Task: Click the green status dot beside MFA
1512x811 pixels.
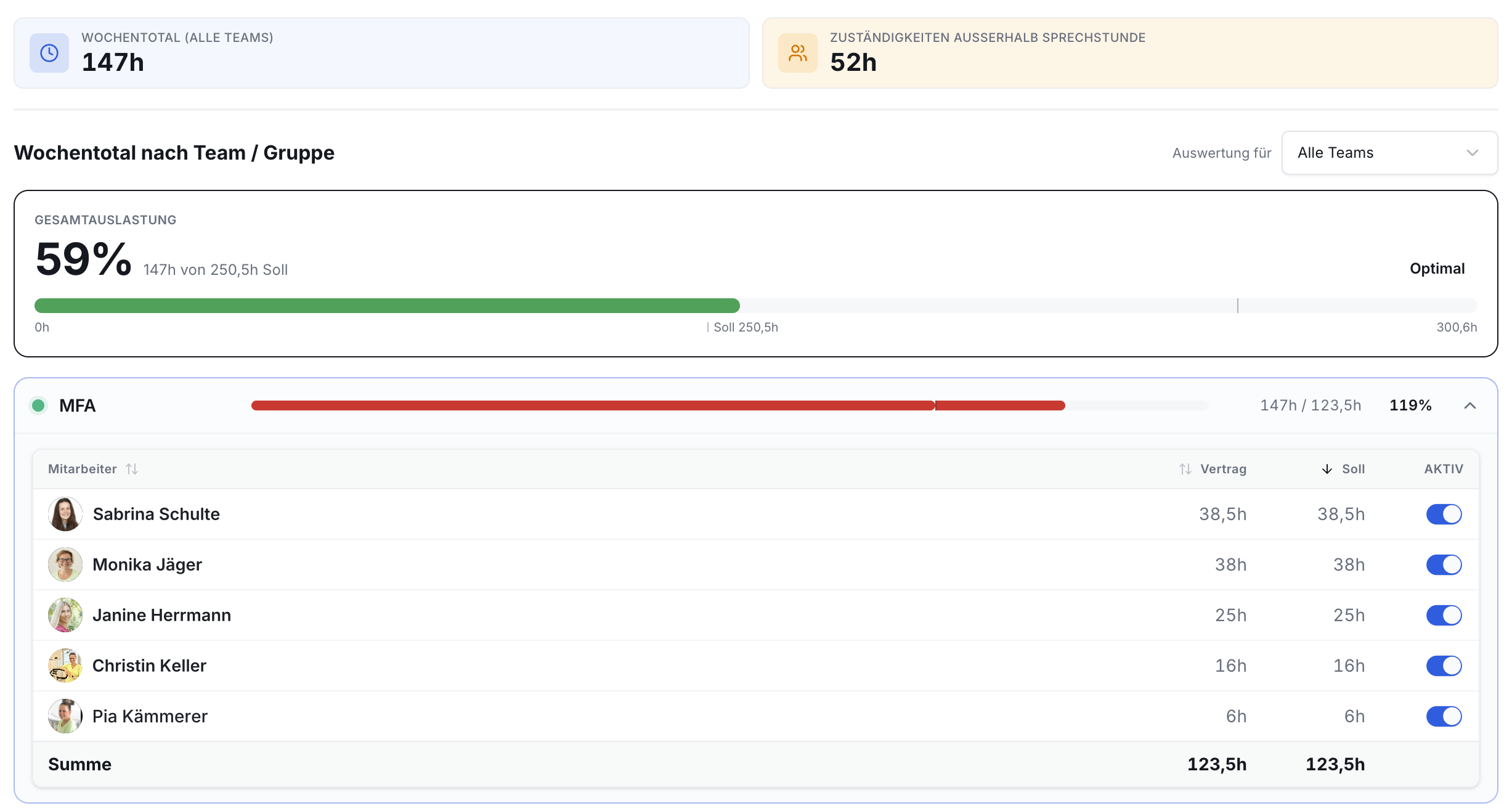Action: 38,405
